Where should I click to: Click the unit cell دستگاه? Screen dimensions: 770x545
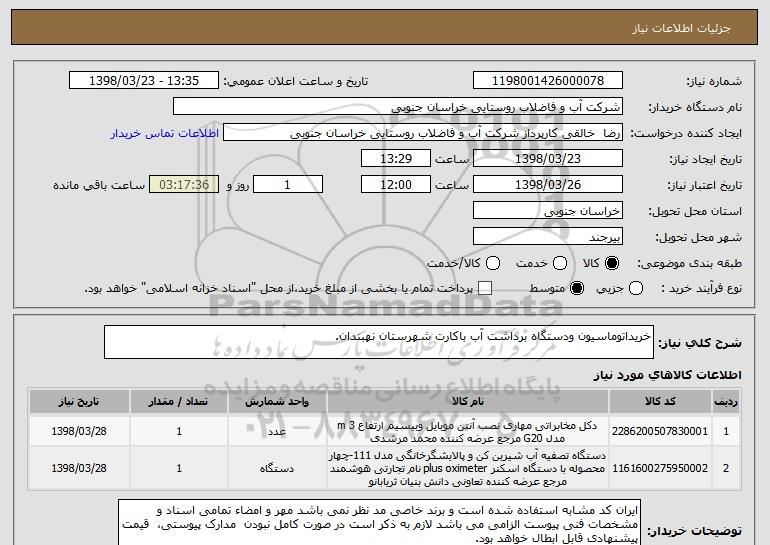coord(277,468)
